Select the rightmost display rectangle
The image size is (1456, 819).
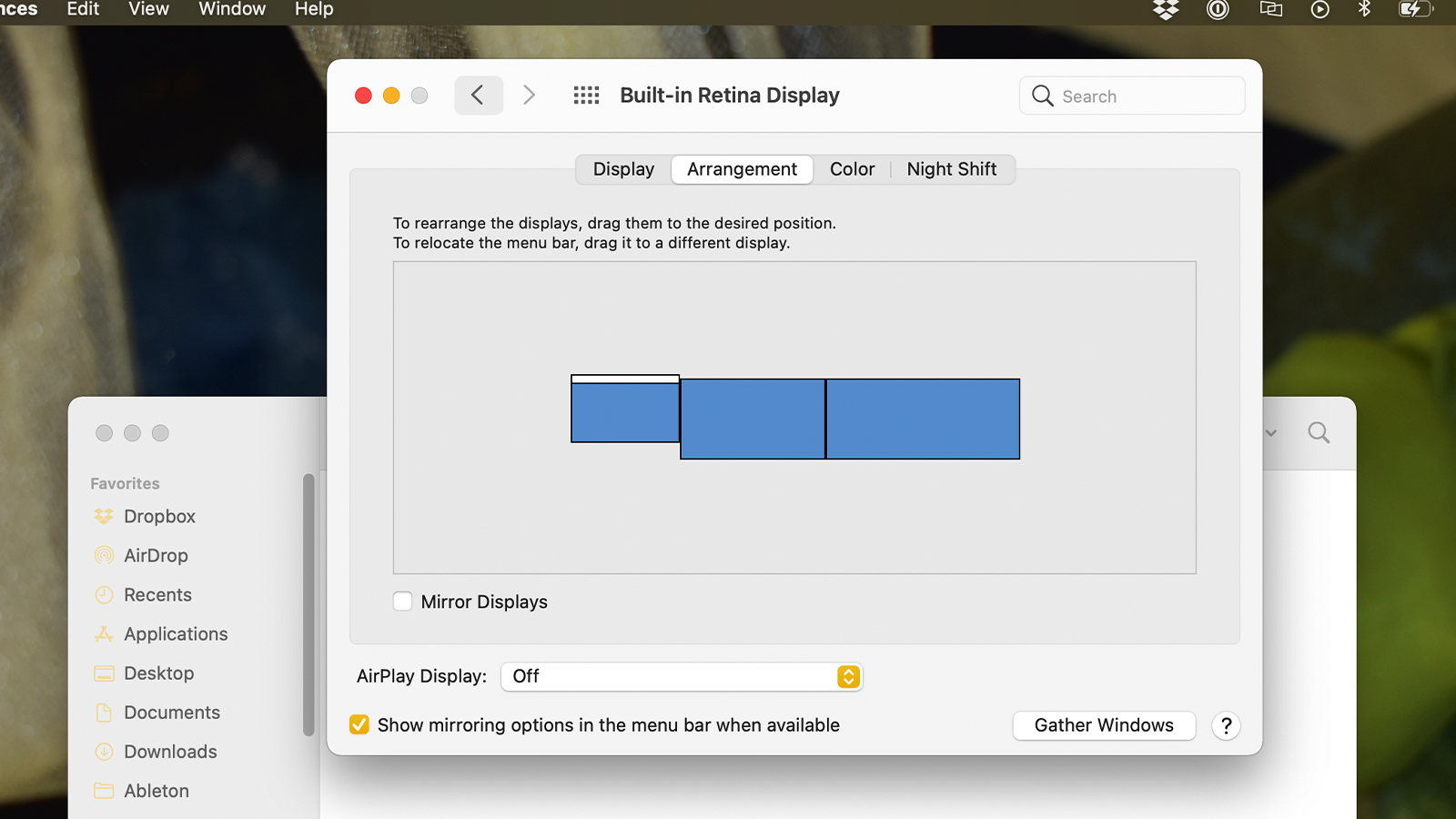coord(923,420)
